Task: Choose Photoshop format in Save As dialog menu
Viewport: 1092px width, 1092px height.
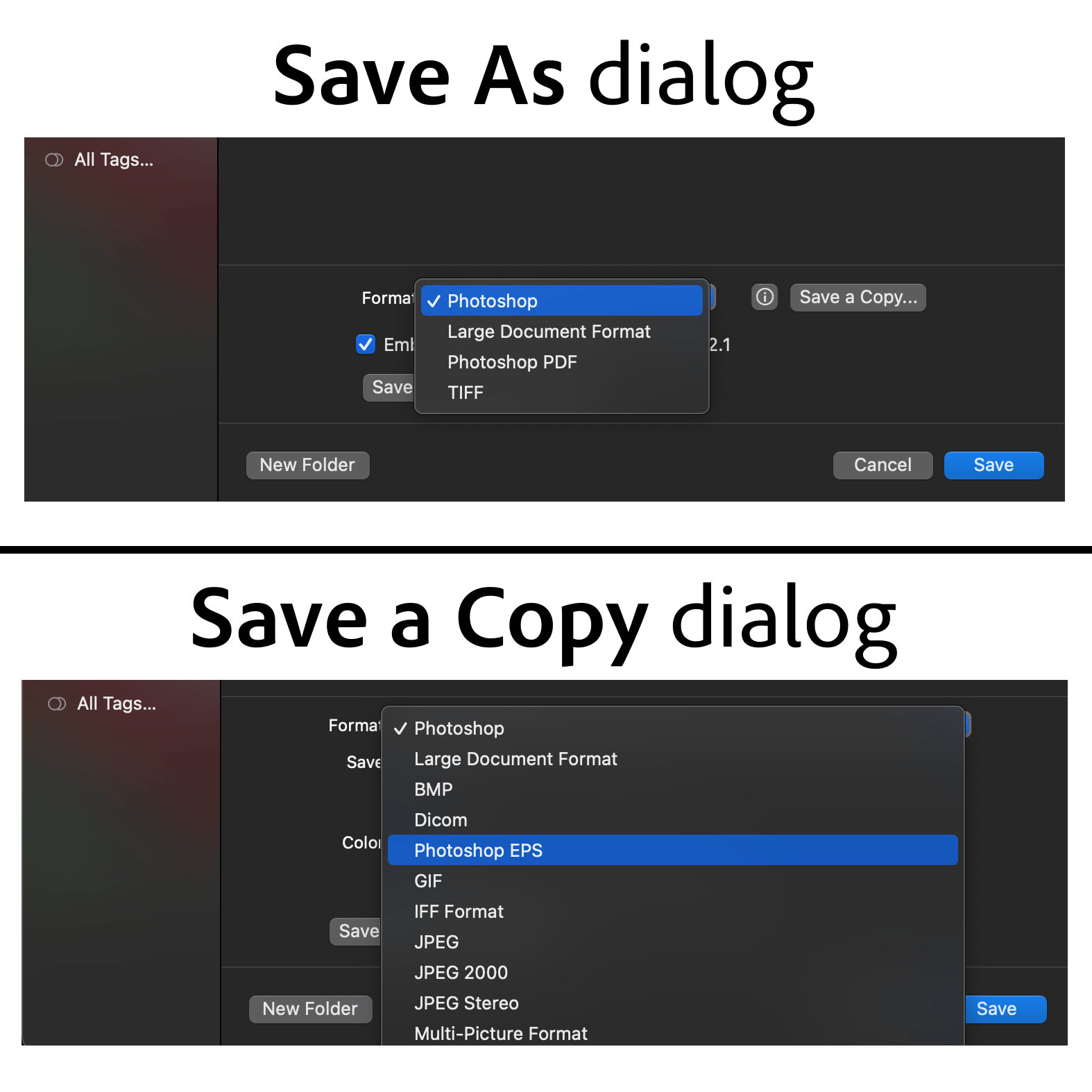Action: pyautogui.click(x=562, y=300)
